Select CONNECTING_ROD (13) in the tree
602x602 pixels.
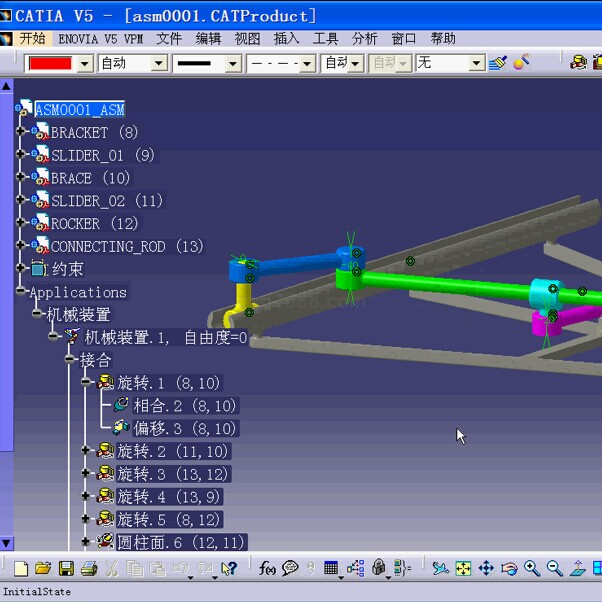[x=126, y=246]
